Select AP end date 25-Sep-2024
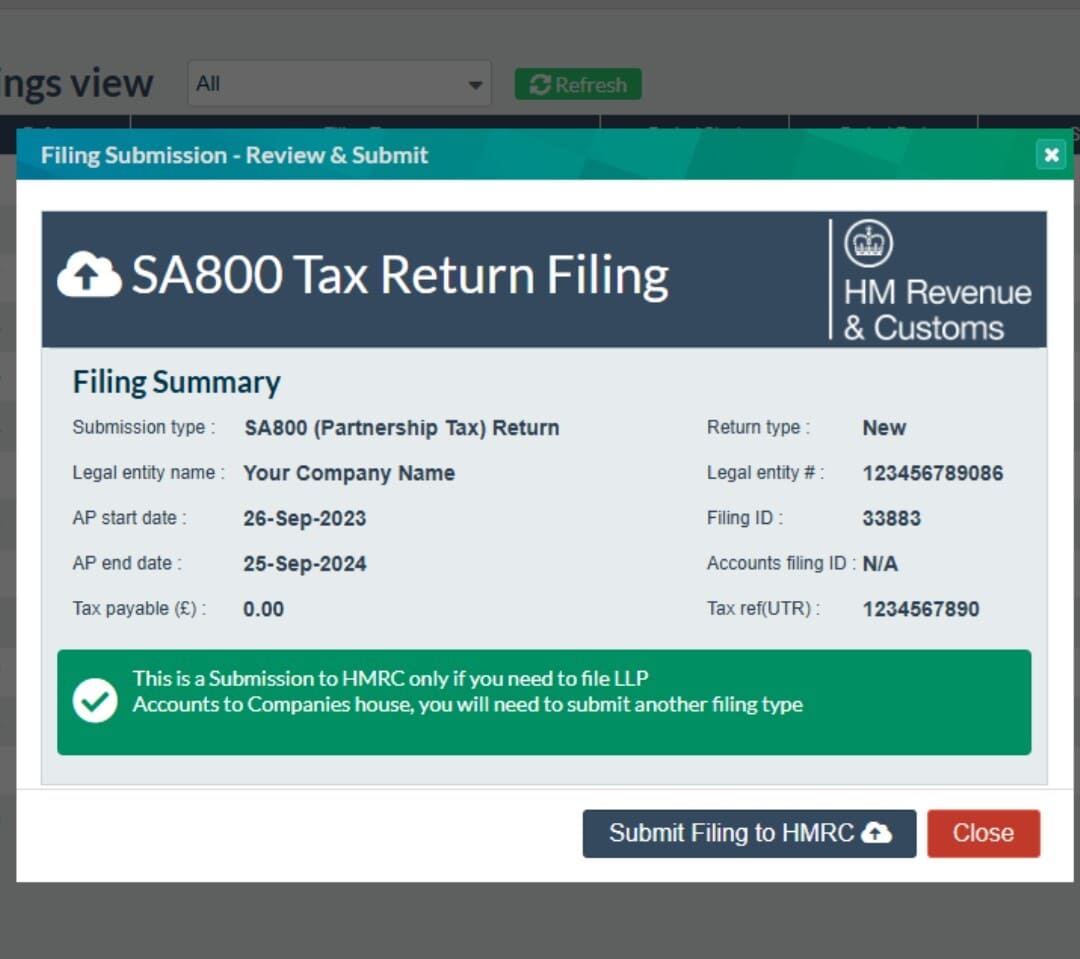Viewport: 1080px width, 959px height. pos(304,564)
